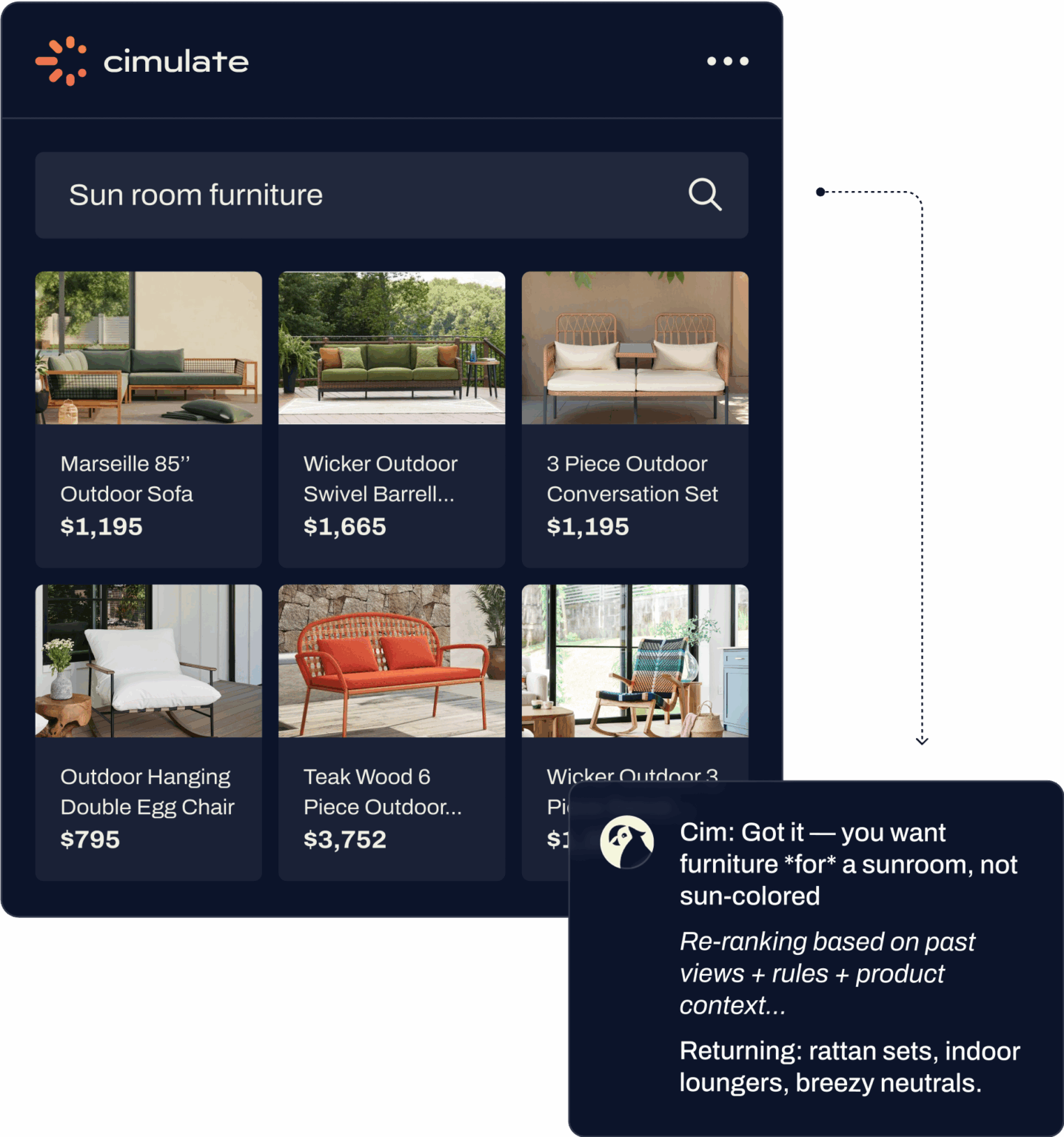This screenshot has width=1064, height=1137.
Task: Select the $1,195 price on Marseille sofa
Action: pos(102,526)
